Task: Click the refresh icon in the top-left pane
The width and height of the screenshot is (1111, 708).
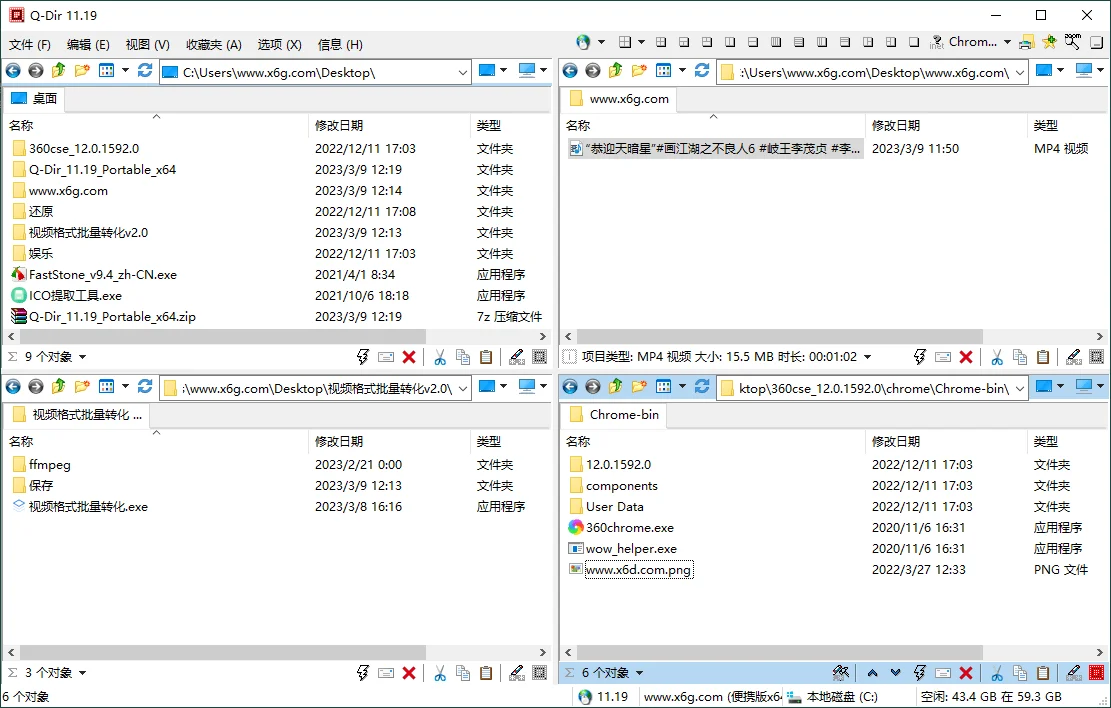Action: (143, 70)
